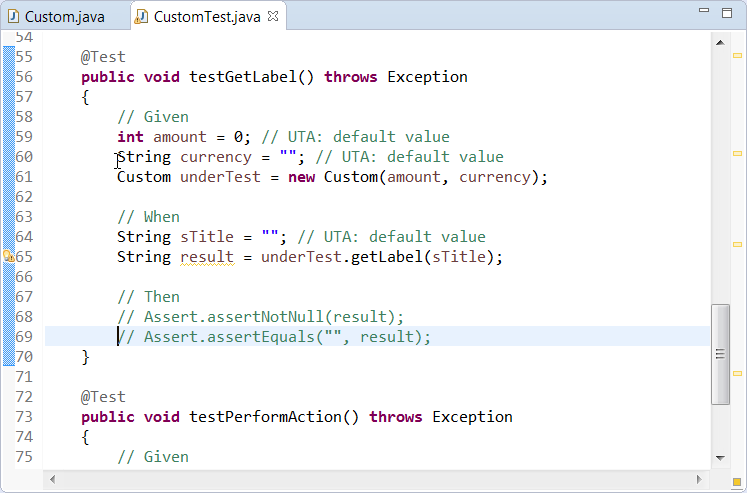The width and height of the screenshot is (747, 493).
Task: Click the vertical scrollbar down arrow
Action: coord(720,458)
